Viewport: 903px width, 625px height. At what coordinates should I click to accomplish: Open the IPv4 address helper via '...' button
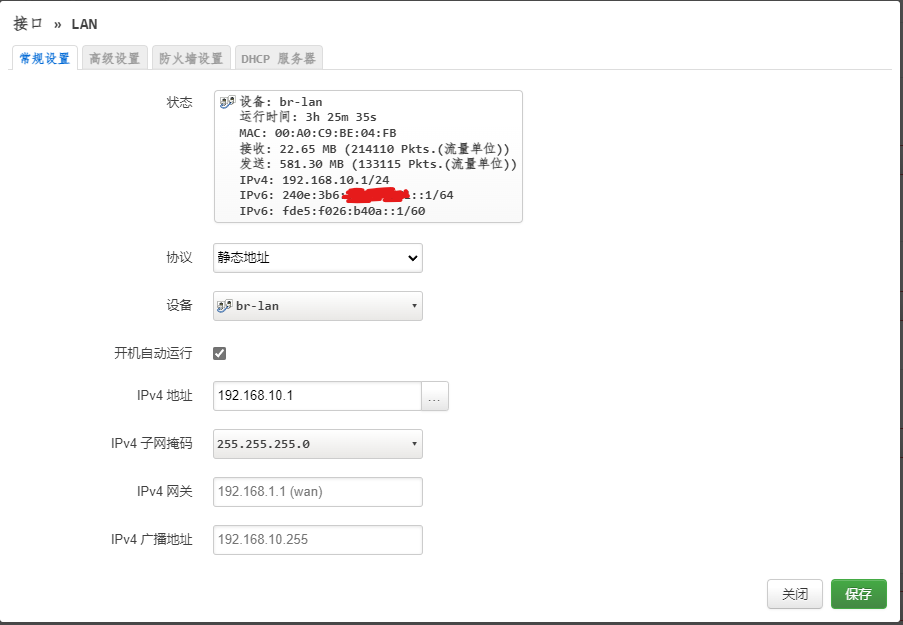coord(434,396)
